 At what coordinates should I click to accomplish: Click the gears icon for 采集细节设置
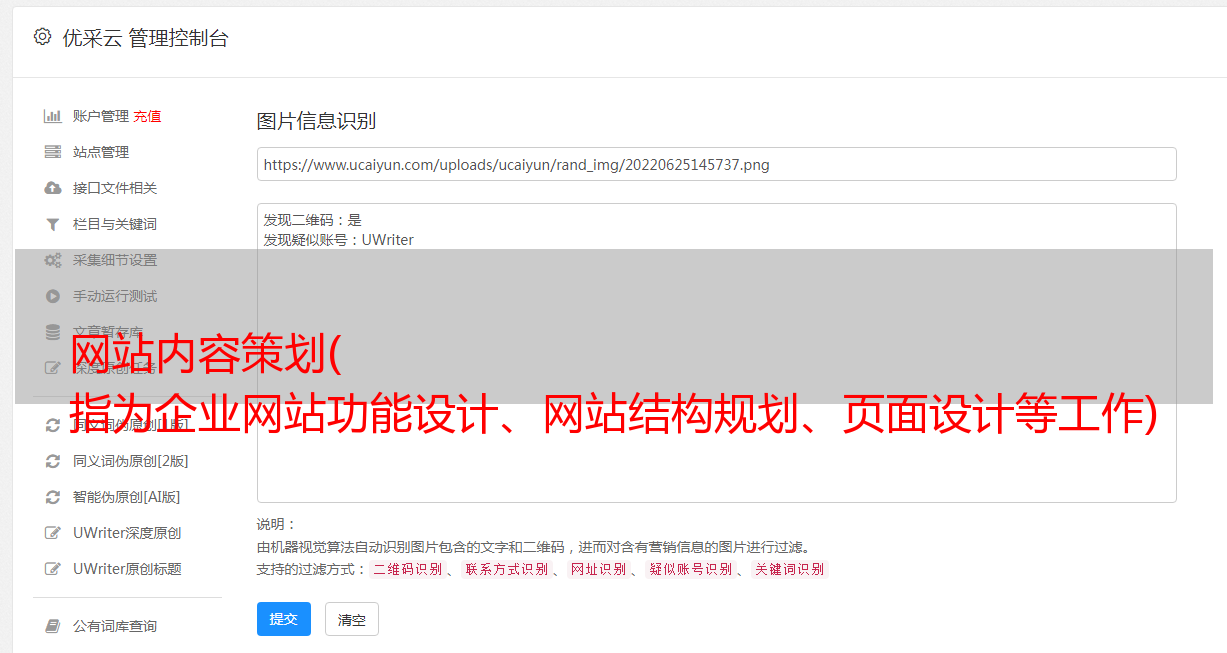click(x=53, y=260)
